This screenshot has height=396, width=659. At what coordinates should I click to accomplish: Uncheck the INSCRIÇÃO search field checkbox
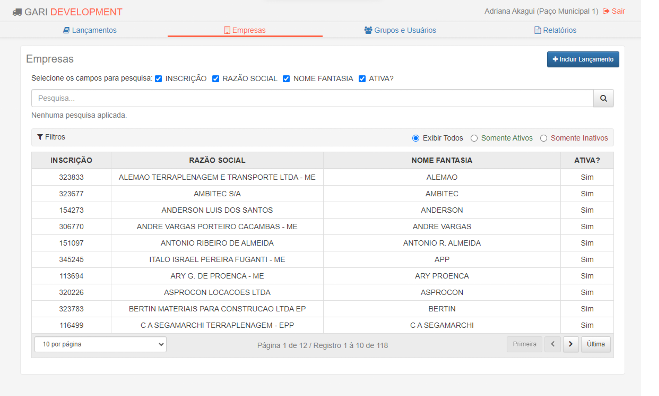pos(158,79)
